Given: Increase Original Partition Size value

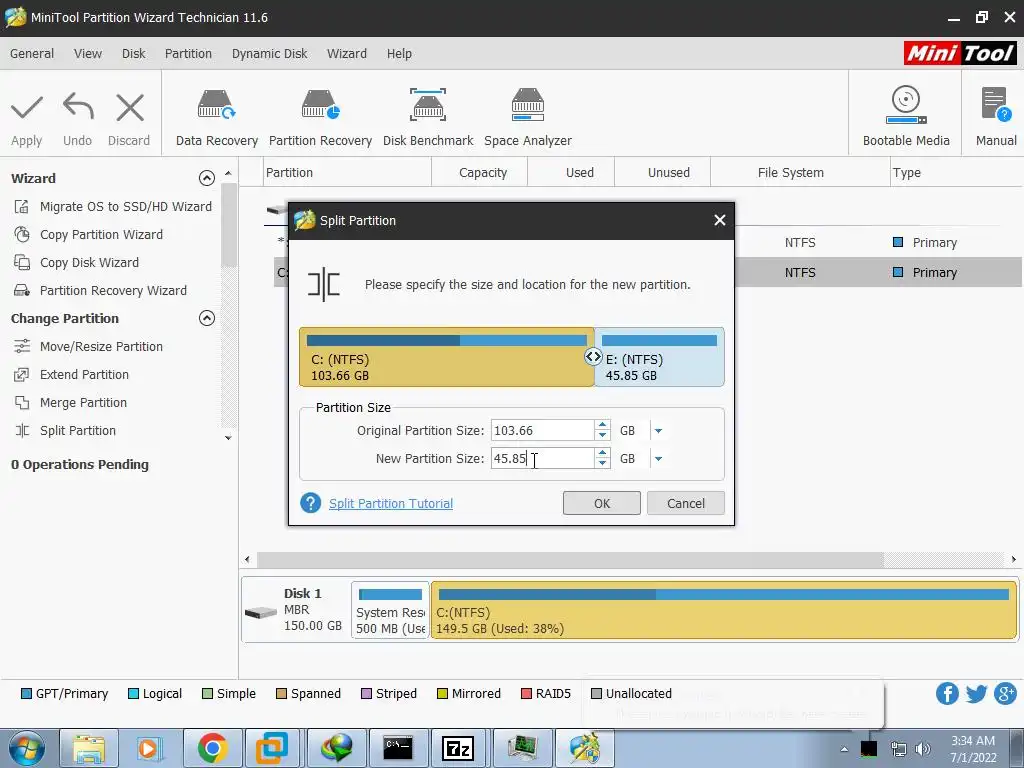Looking at the screenshot, I should pyautogui.click(x=602, y=425).
